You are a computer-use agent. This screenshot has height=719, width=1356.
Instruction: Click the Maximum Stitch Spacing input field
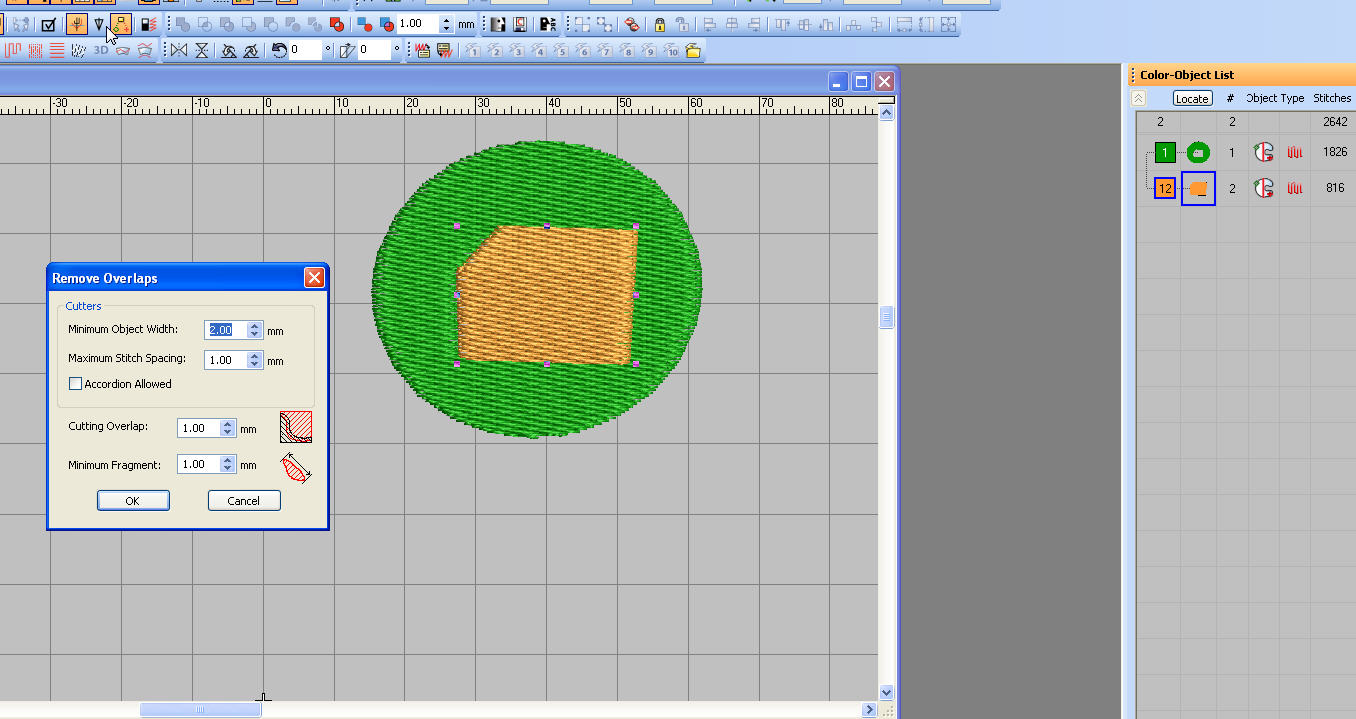tap(224, 360)
